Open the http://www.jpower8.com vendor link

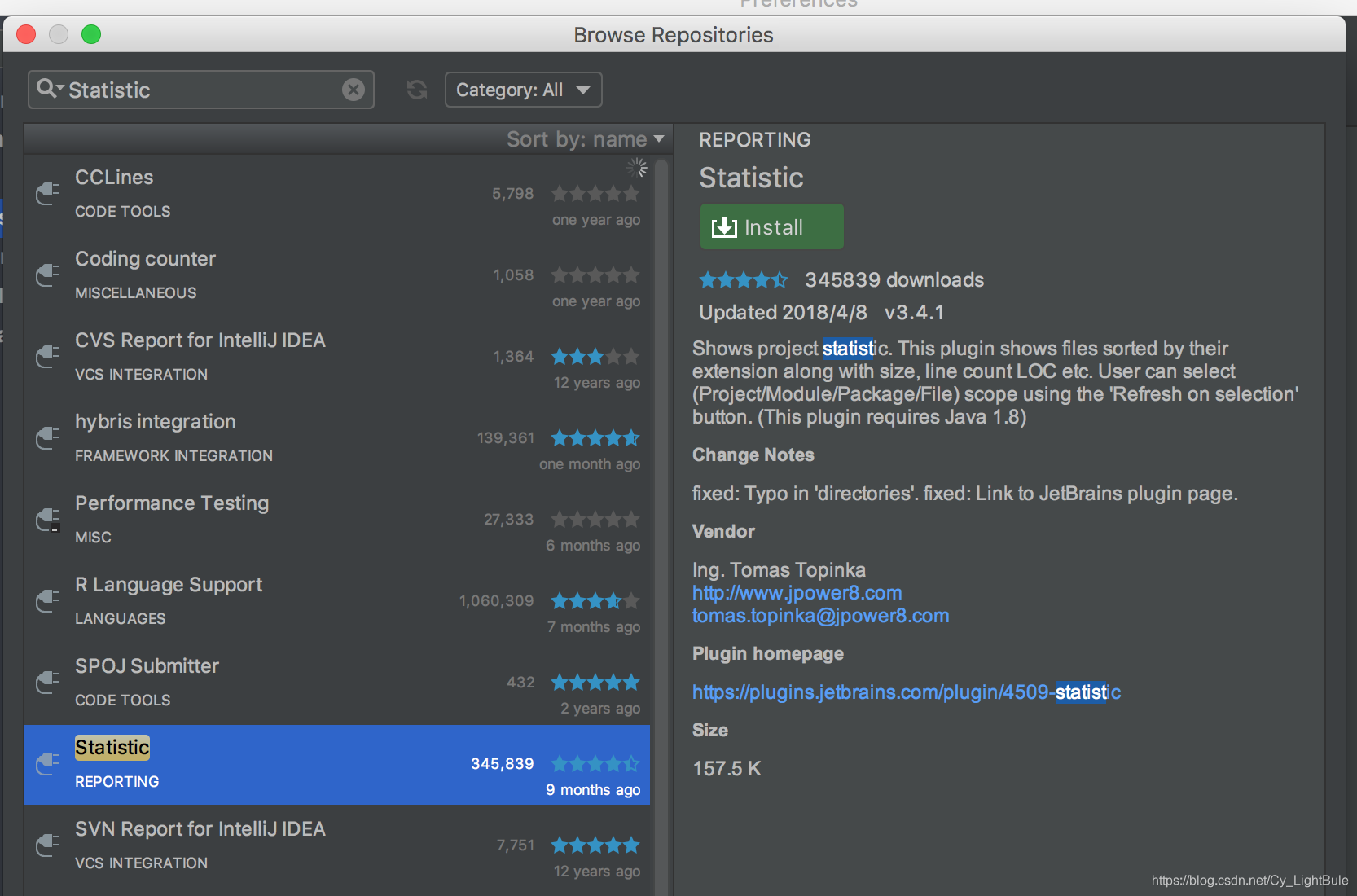[x=797, y=592]
